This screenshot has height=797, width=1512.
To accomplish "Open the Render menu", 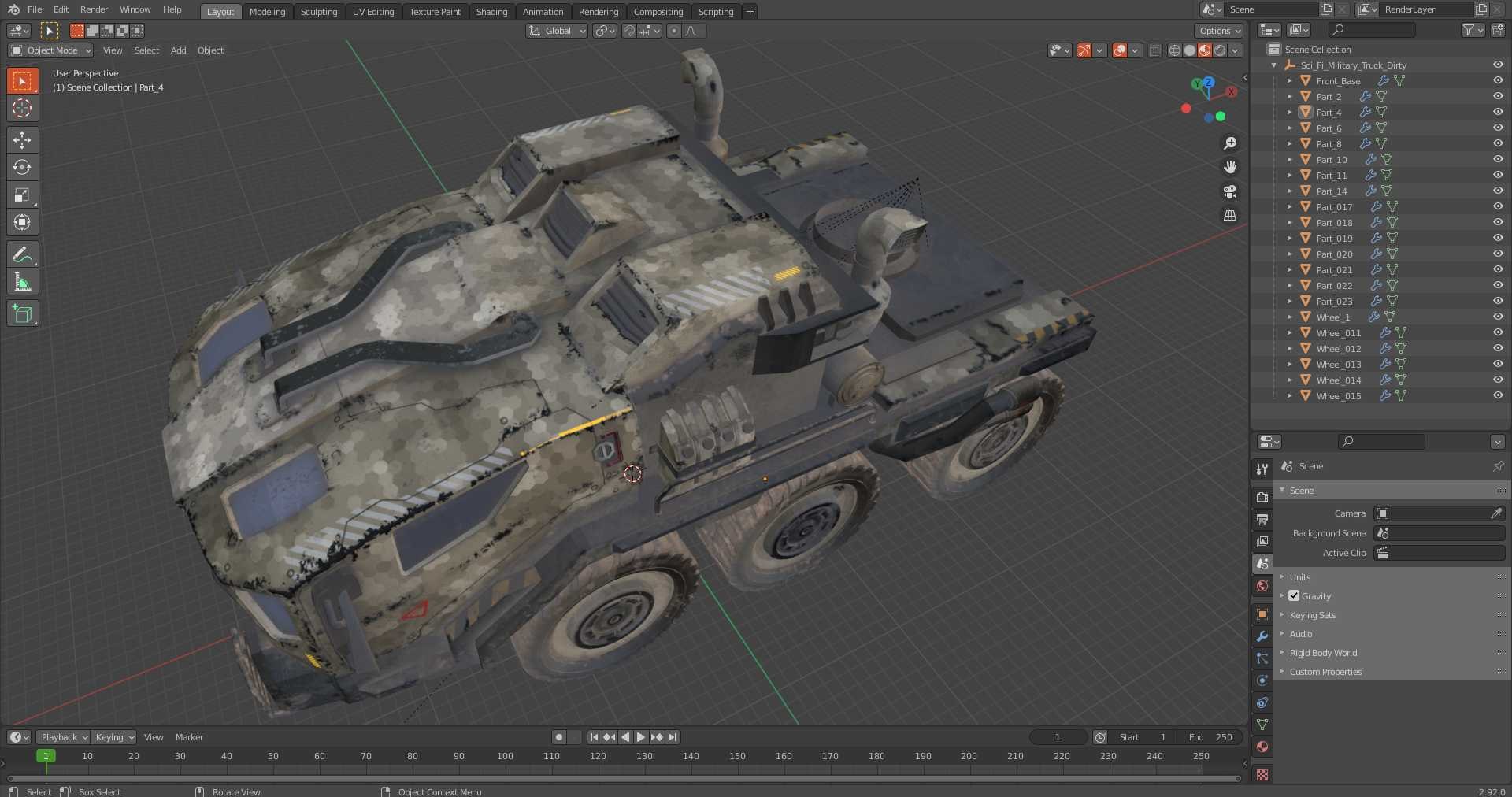I will (x=94, y=9).
